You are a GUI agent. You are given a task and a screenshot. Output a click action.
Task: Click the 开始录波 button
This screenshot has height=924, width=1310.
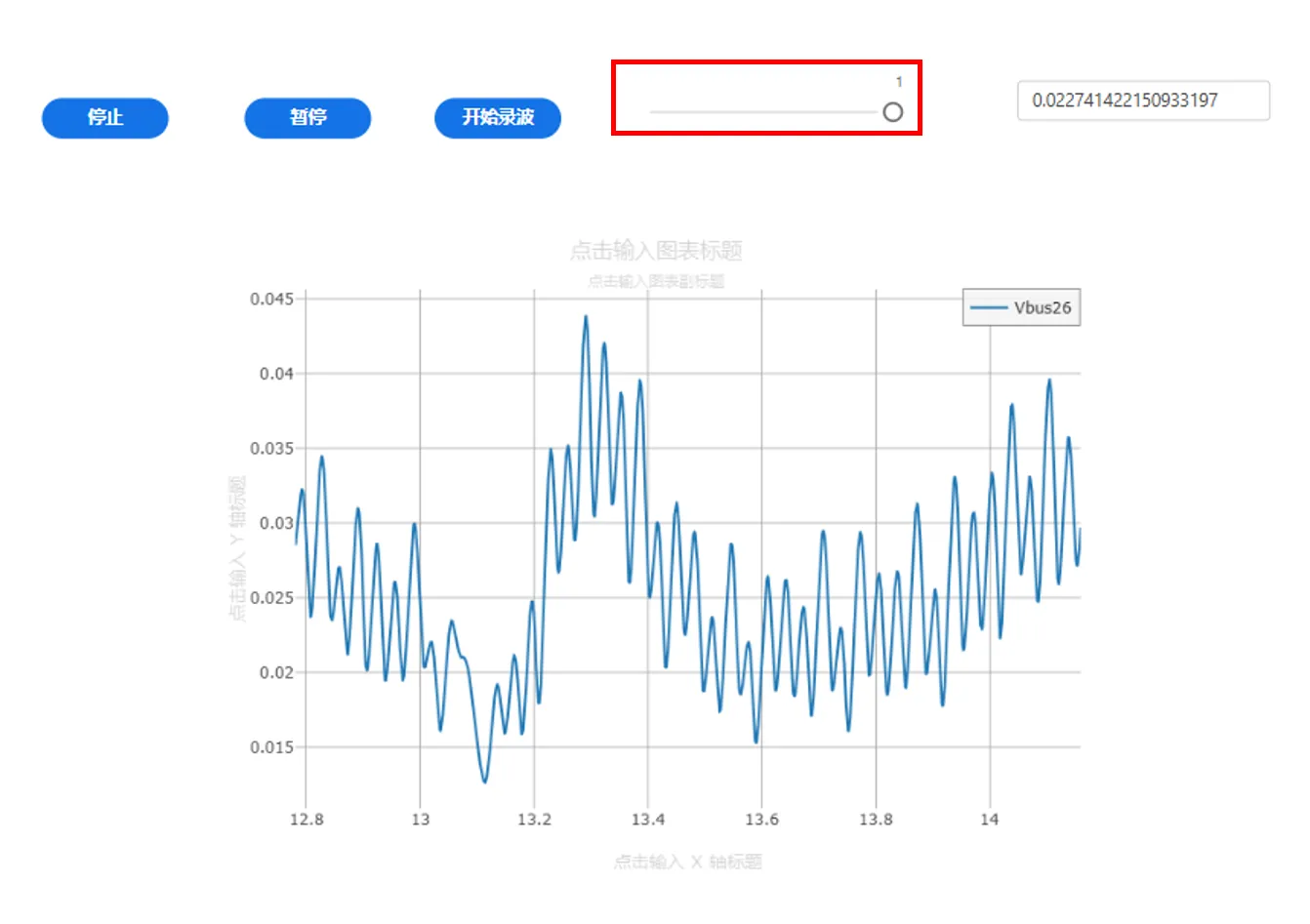point(498,118)
